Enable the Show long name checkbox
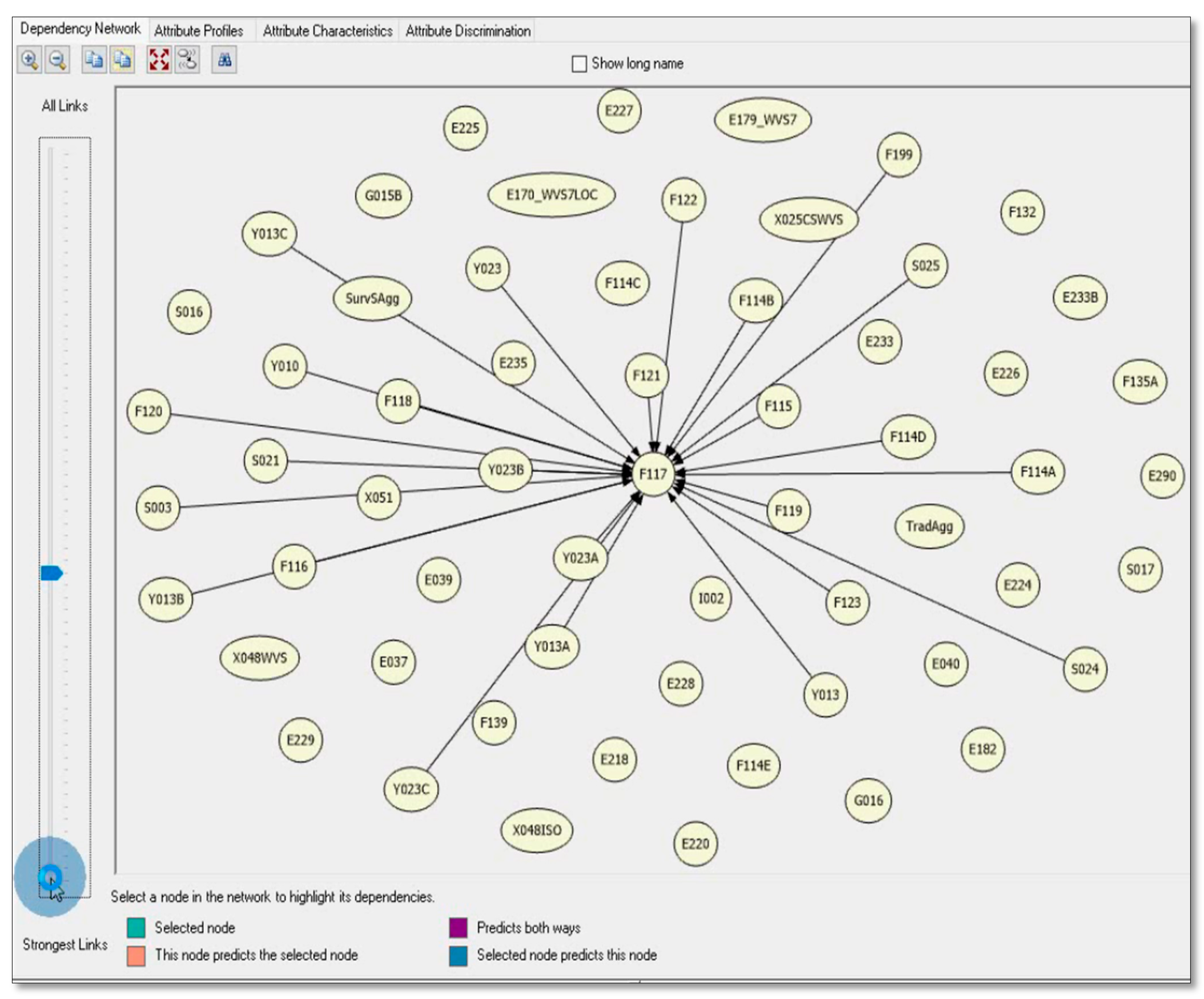The image size is (1204, 999). click(579, 64)
